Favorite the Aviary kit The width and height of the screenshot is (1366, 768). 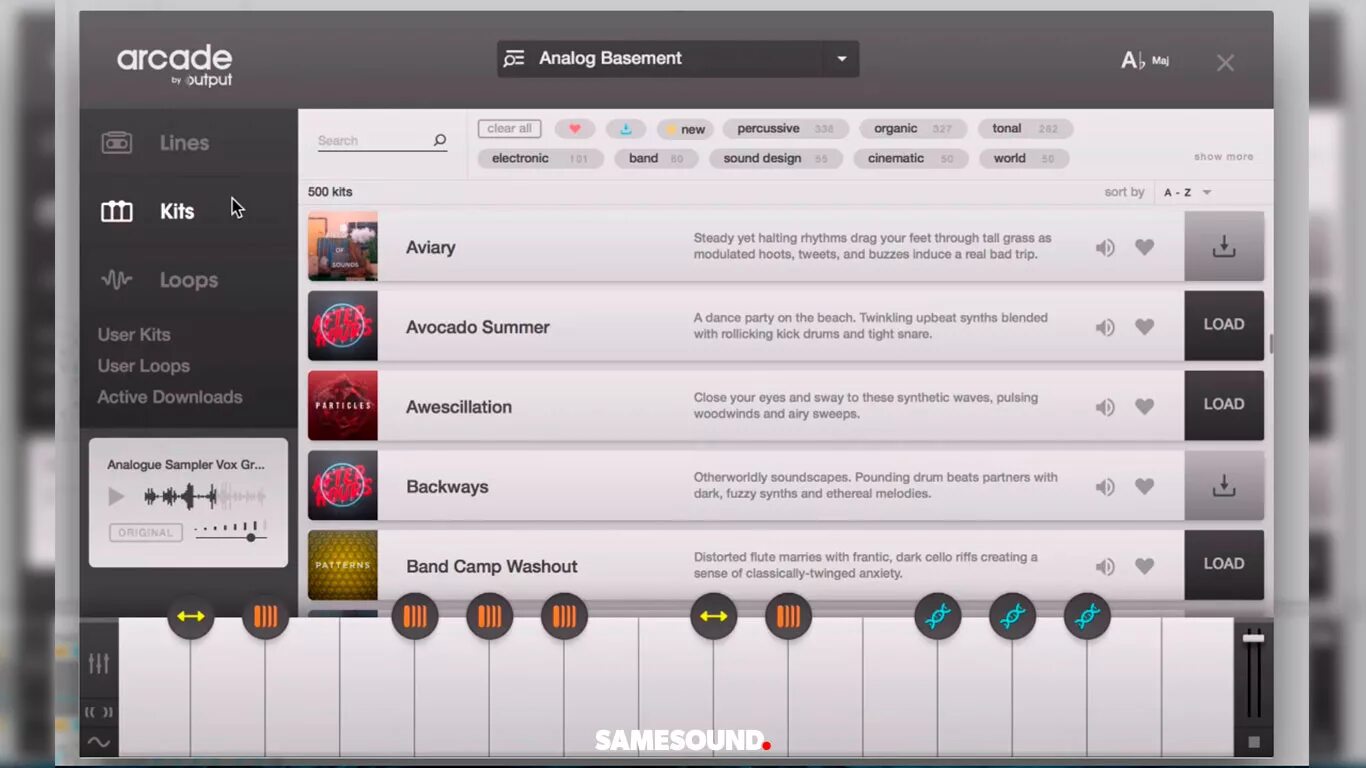tap(1145, 247)
